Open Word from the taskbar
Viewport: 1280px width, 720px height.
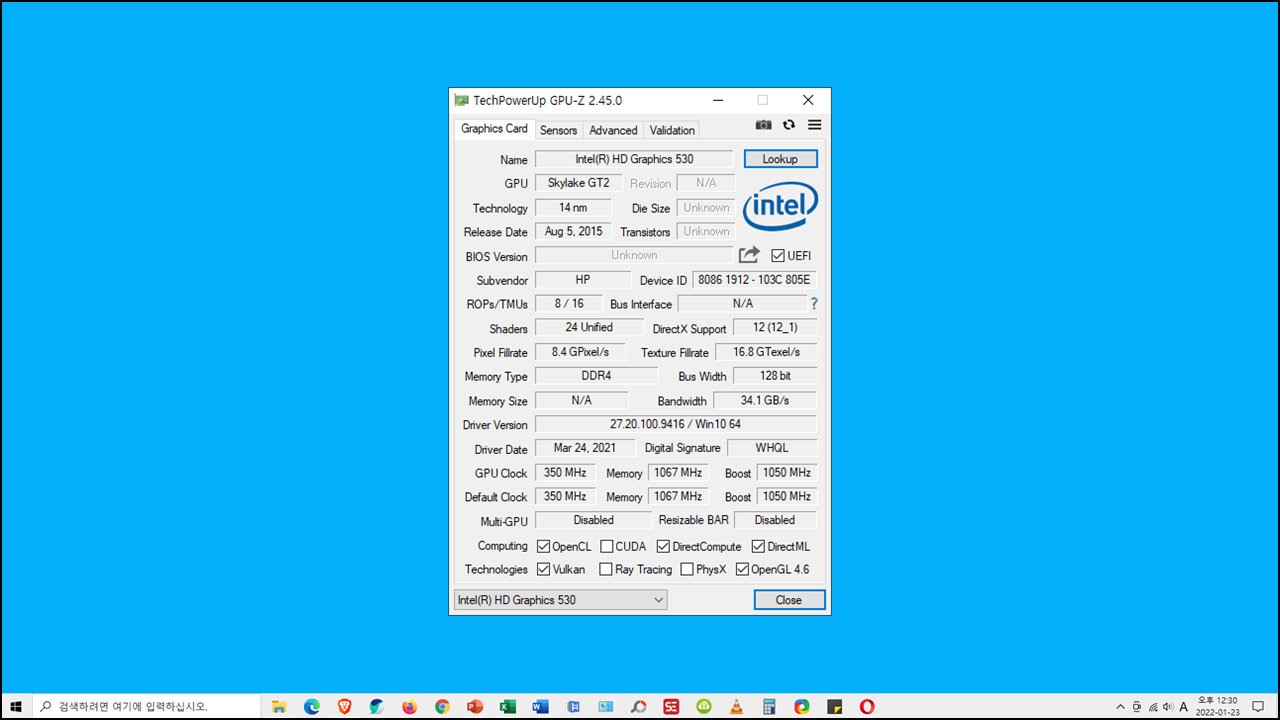point(540,706)
